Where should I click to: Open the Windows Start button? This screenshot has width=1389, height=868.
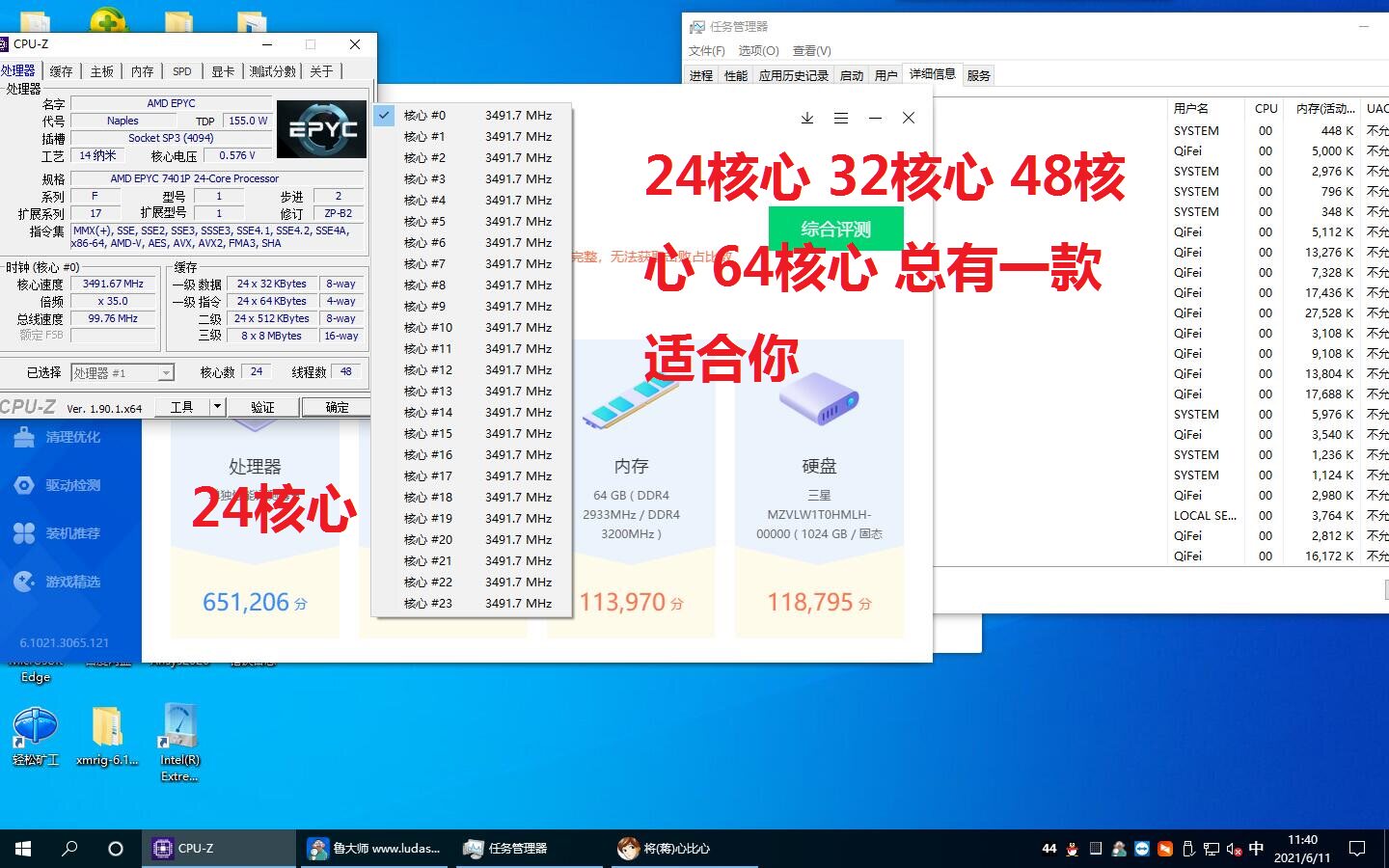(x=23, y=849)
